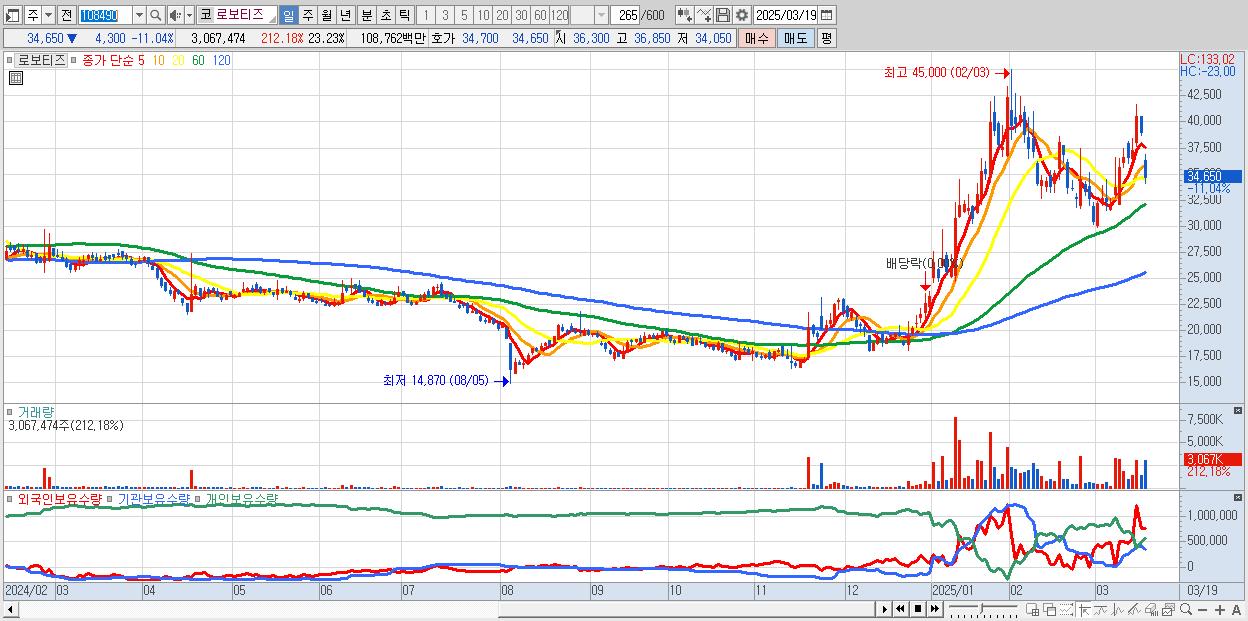Viewport: 1248px width, 621px height.
Task: Select the 년 yearly chart period
Action: click(x=345, y=16)
